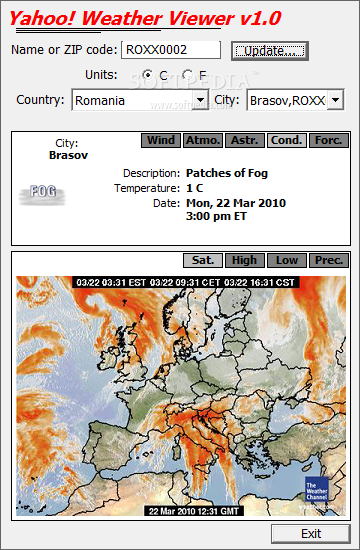This screenshot has width=360, height=550.
Task: Click the Update... button
Action: [270, 51]
